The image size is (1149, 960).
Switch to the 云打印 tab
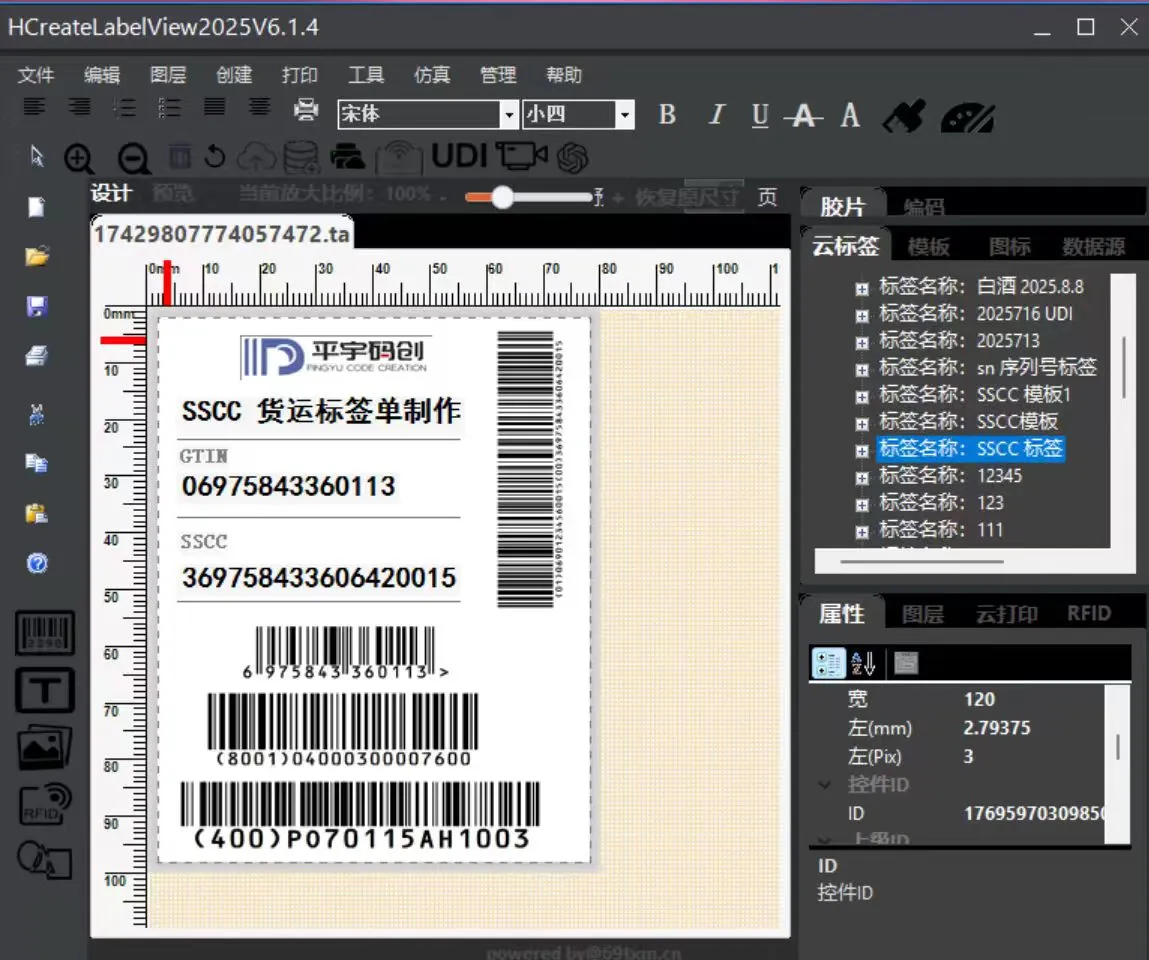point(1007,613)
